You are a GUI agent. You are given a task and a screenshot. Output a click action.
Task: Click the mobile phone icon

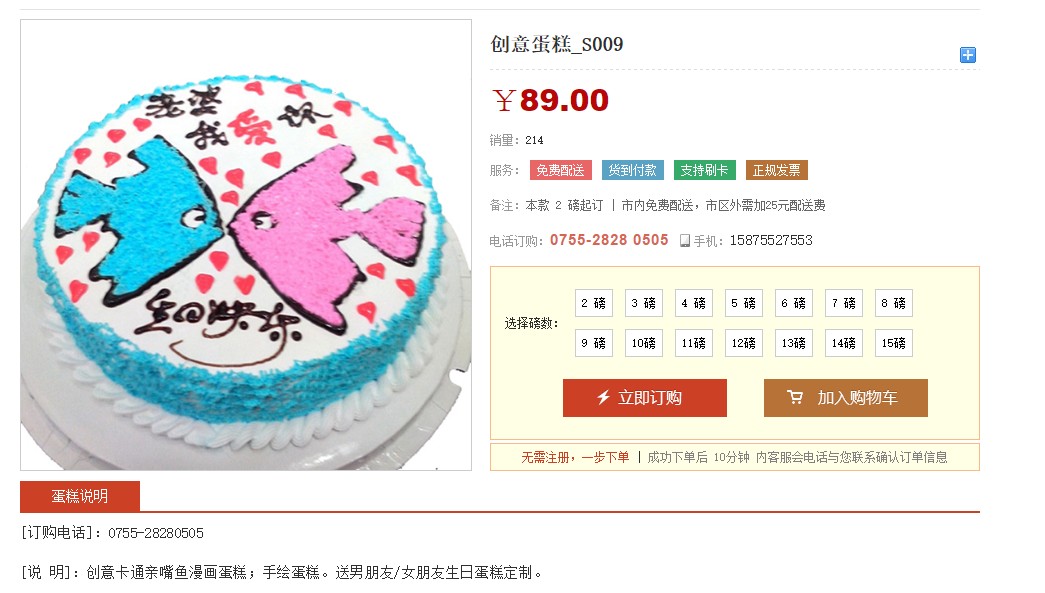(684, 241)
